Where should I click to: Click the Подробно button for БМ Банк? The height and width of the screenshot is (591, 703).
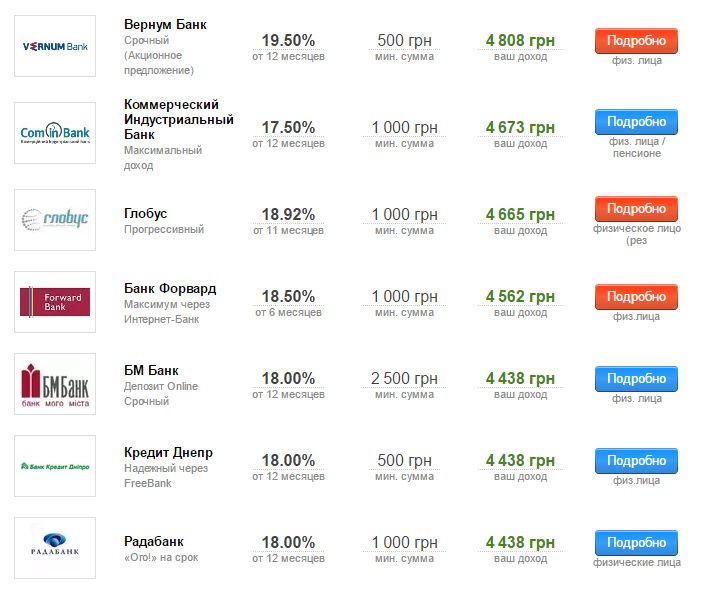pyautogui.click(x=636, y=379)
